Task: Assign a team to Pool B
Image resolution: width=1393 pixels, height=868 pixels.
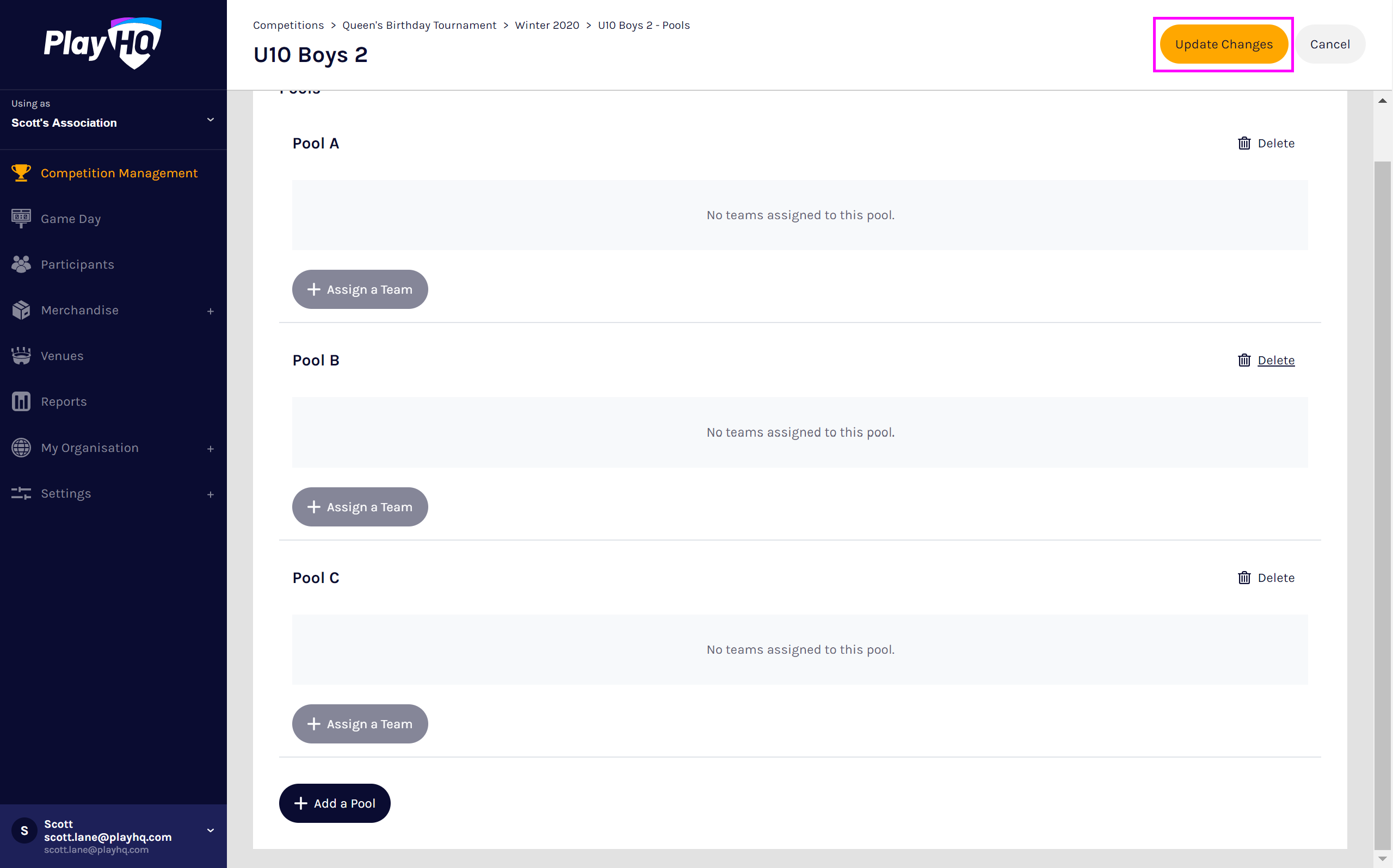Action: 360,507
